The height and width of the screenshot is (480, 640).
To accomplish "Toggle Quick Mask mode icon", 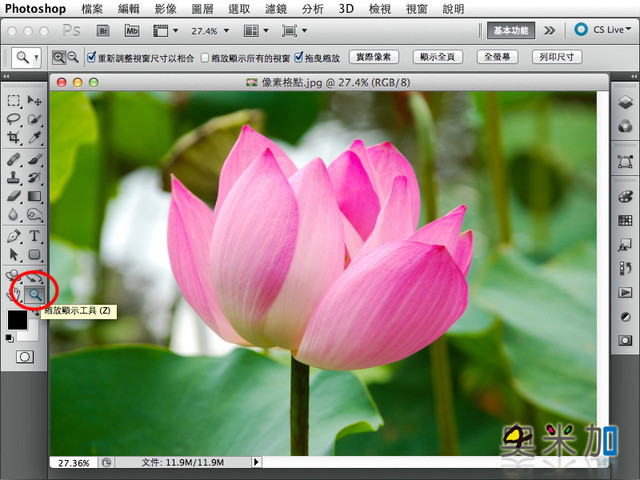I will pyautogui.click(x=25, y=357).
